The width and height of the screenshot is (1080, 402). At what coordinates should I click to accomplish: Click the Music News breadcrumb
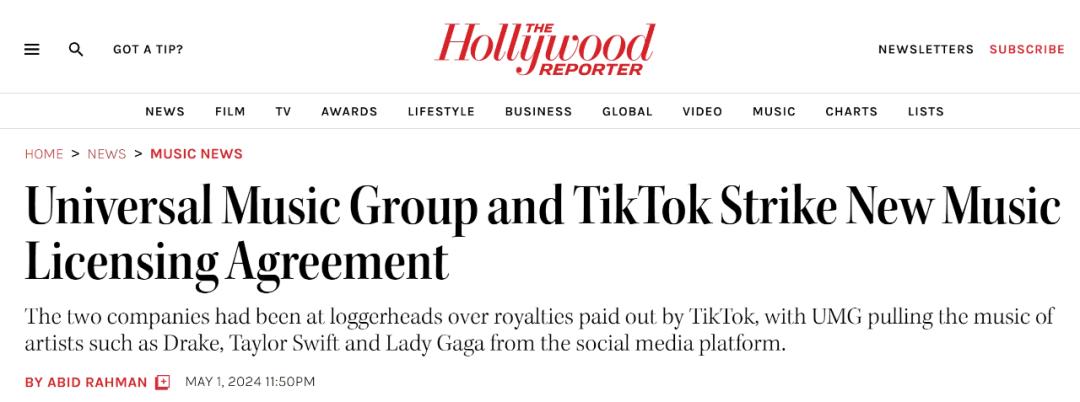tap(196, 154)
